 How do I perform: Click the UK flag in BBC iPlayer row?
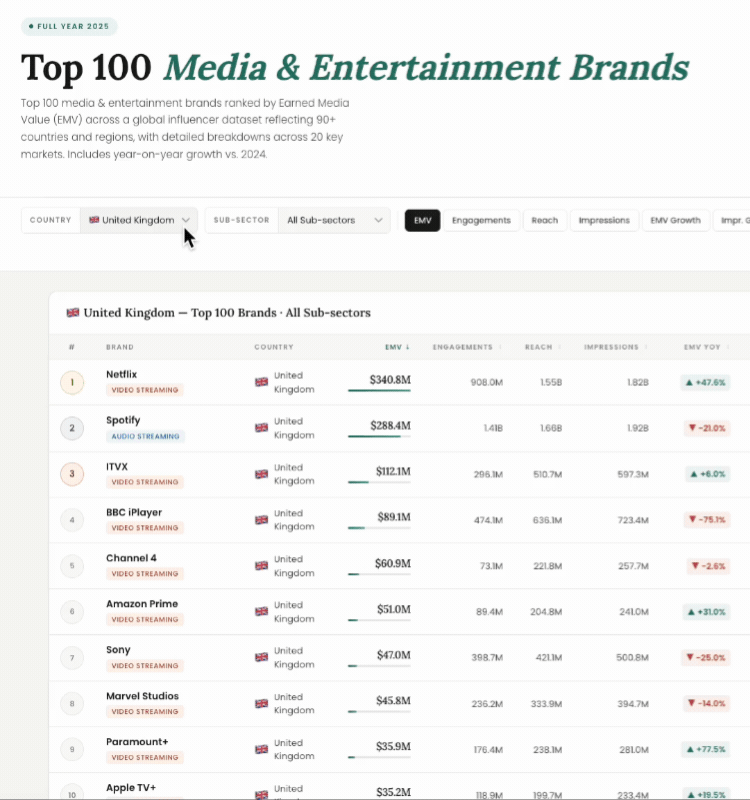tap(261, 520)
